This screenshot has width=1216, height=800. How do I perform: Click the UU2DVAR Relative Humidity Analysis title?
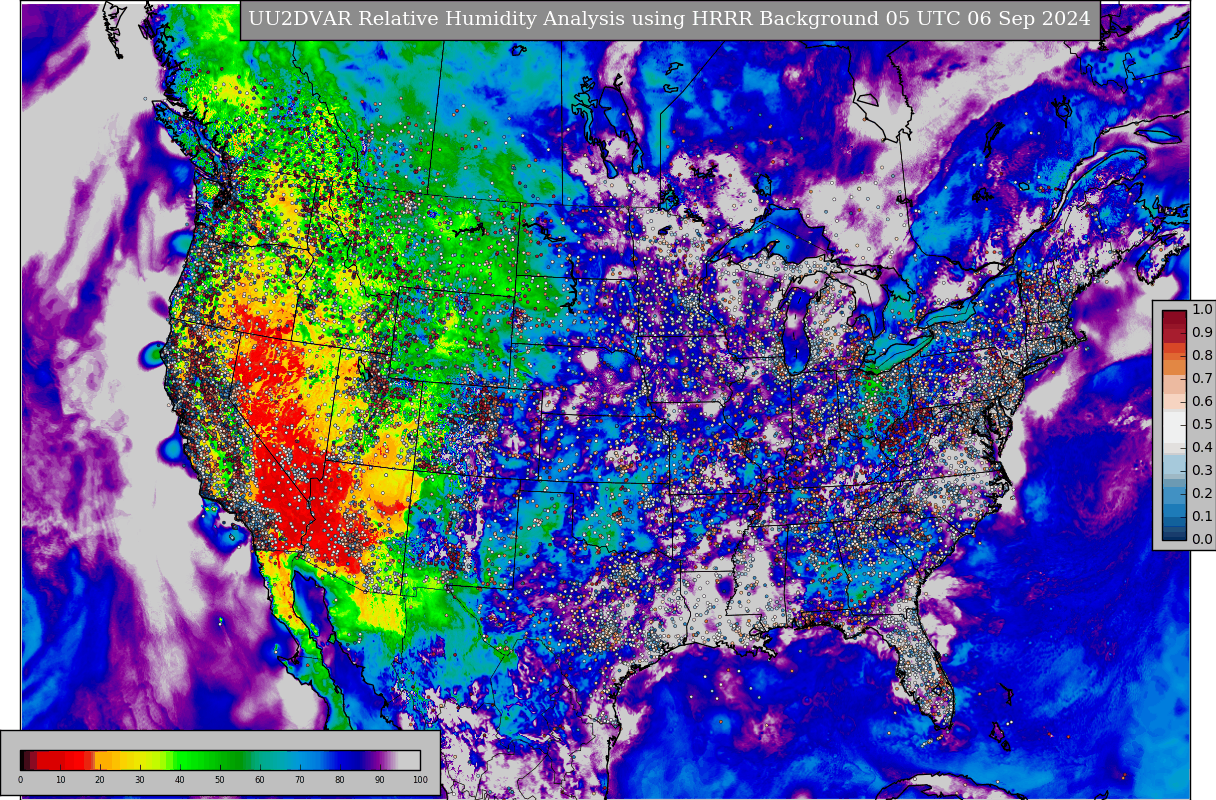pos(669,20)
